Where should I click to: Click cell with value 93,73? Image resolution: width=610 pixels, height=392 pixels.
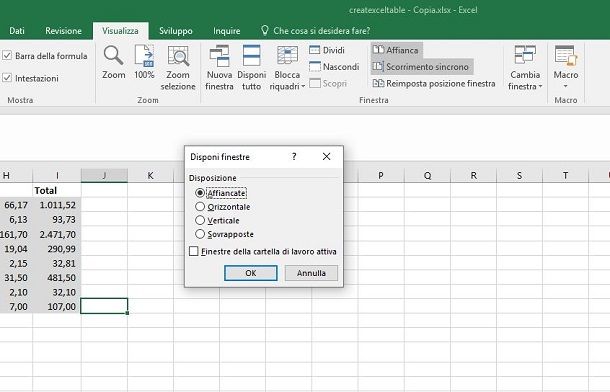click(x=57, y=220)
